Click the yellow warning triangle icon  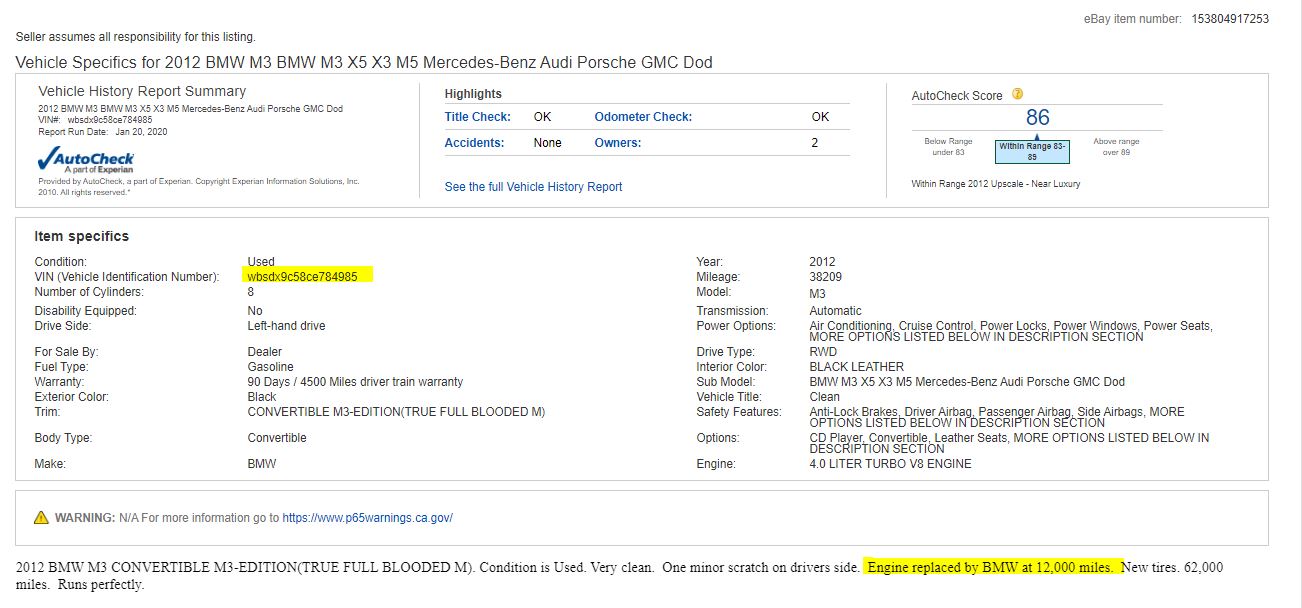(41, 518)
